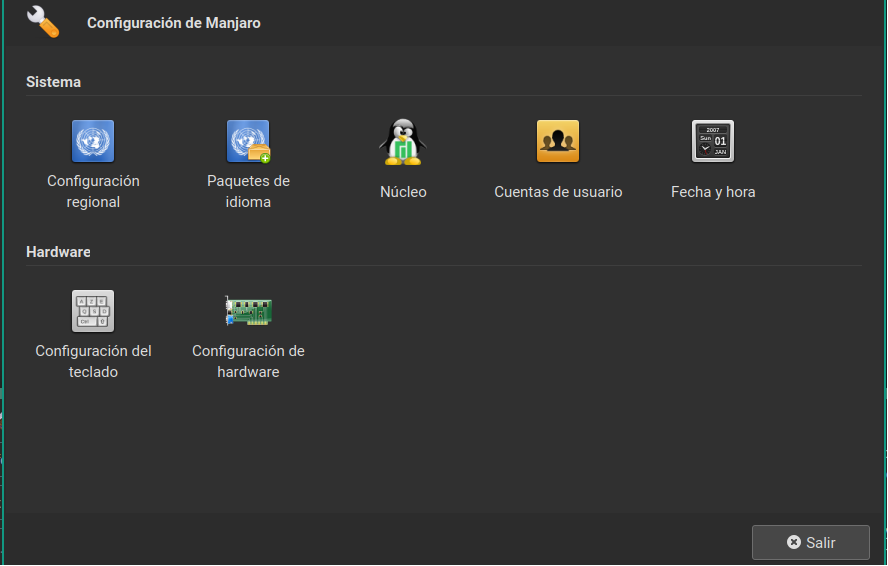Click the 'Configuración regional' label text
Viewport: 888px width, 566px height.
tap(93, 191)
